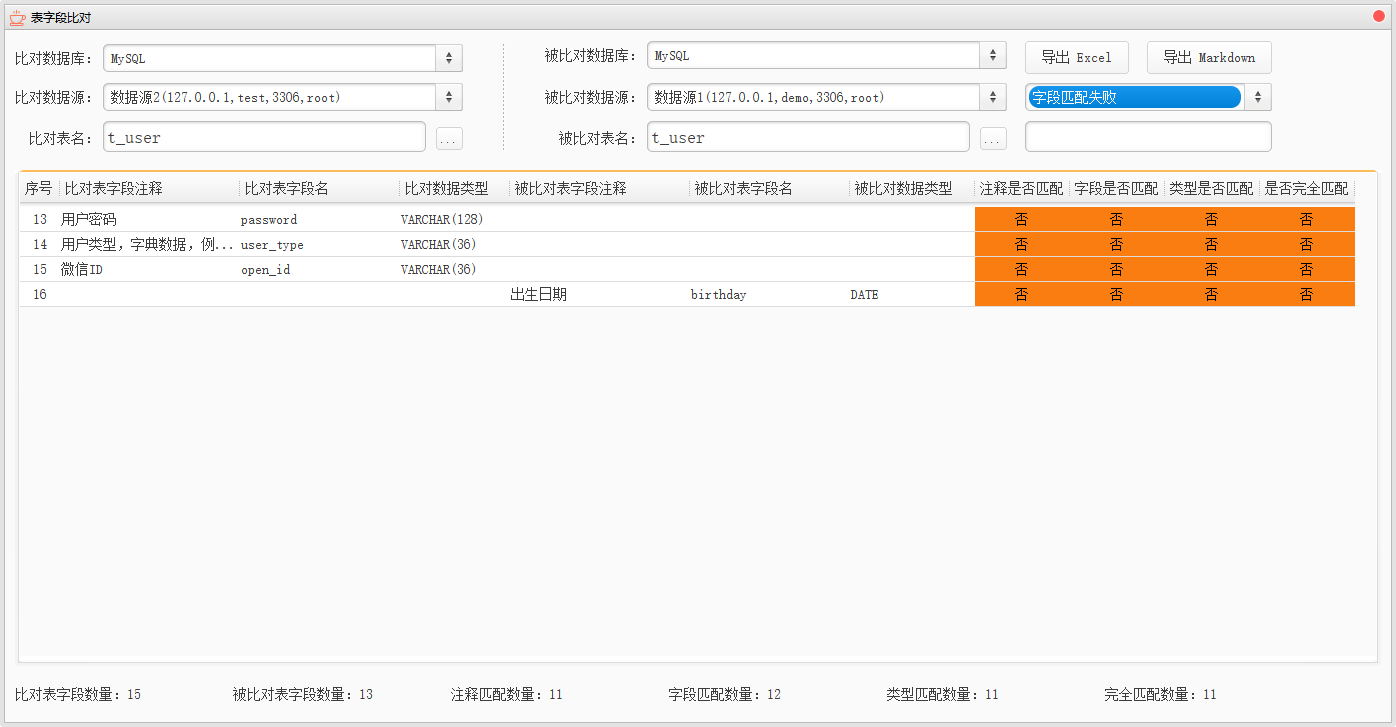The width and height of the screenshot is (1396, 727).
Task: Open browse button next to 比对表名
Action: 449,139
